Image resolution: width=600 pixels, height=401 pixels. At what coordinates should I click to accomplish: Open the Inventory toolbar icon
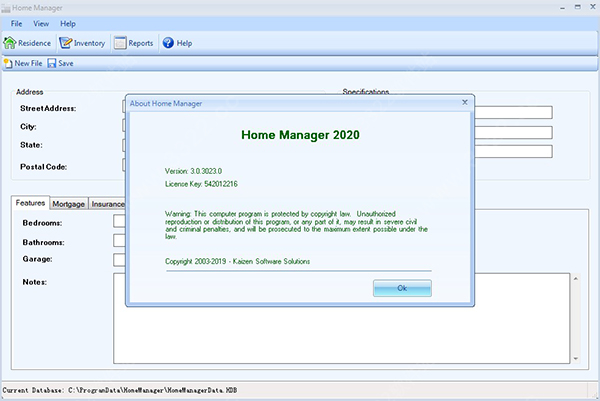pyautogui.click(x=65, y=43)
